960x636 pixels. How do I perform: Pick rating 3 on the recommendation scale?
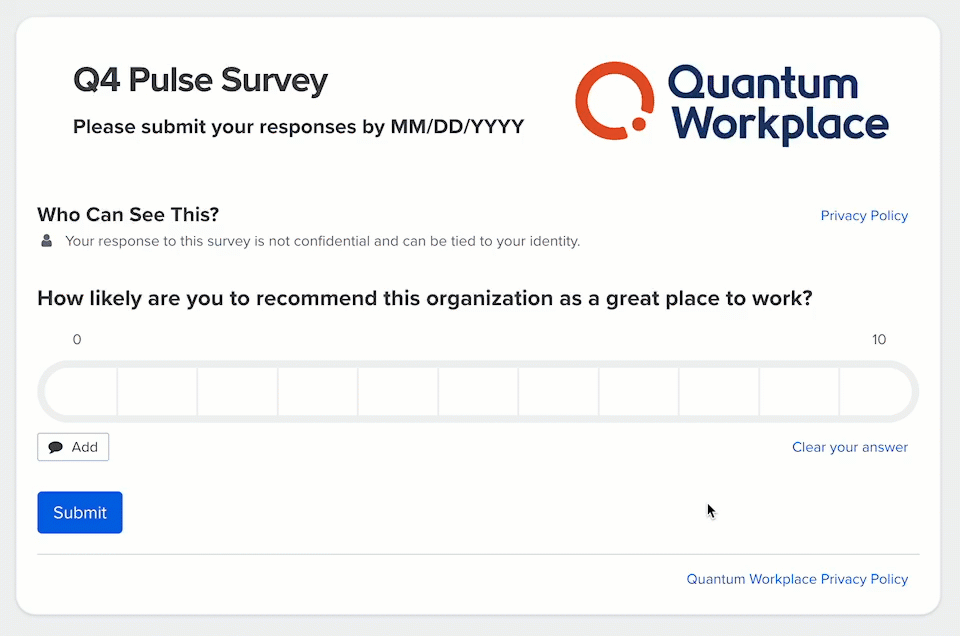[x=318, y=391]
